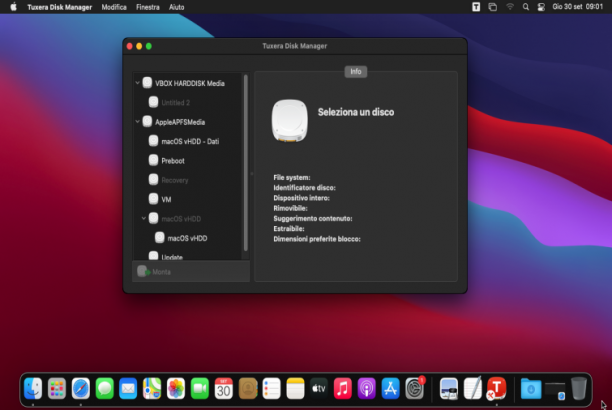This screenshot has height=410, width=612.
Task: Open Launchpad from the Dock
Action: click(57, 389)
